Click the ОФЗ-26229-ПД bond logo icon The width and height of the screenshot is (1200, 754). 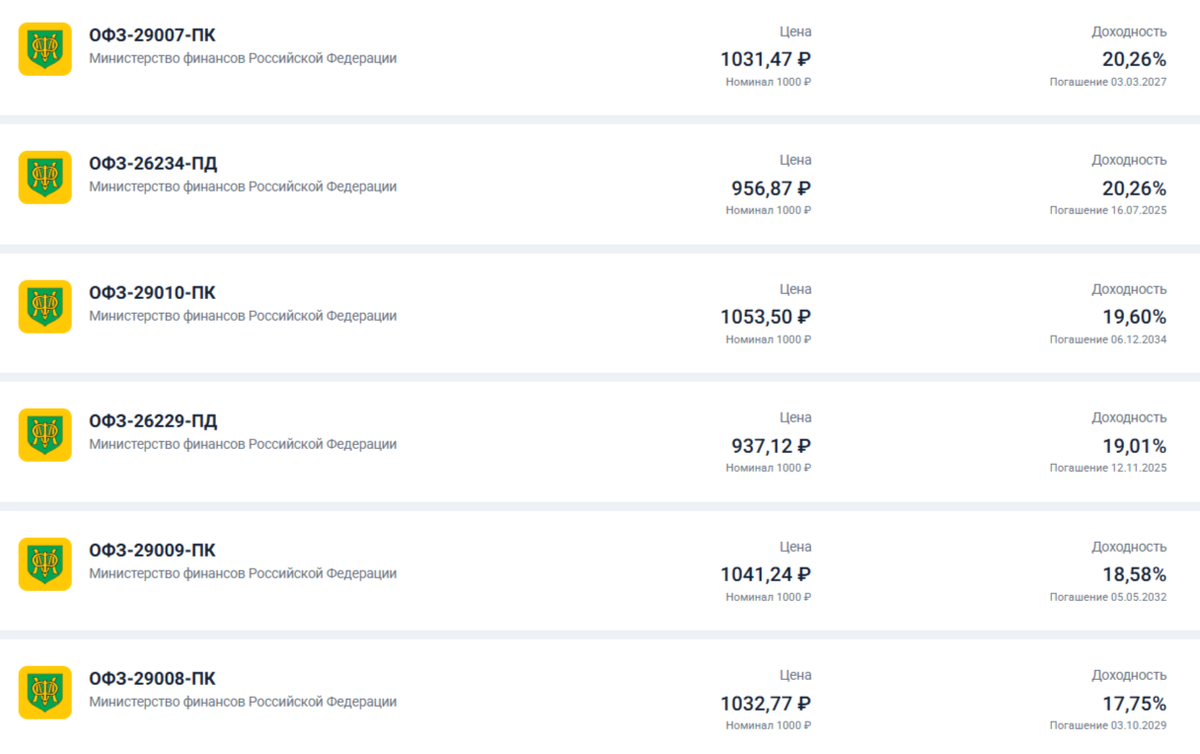pos(45,435)
